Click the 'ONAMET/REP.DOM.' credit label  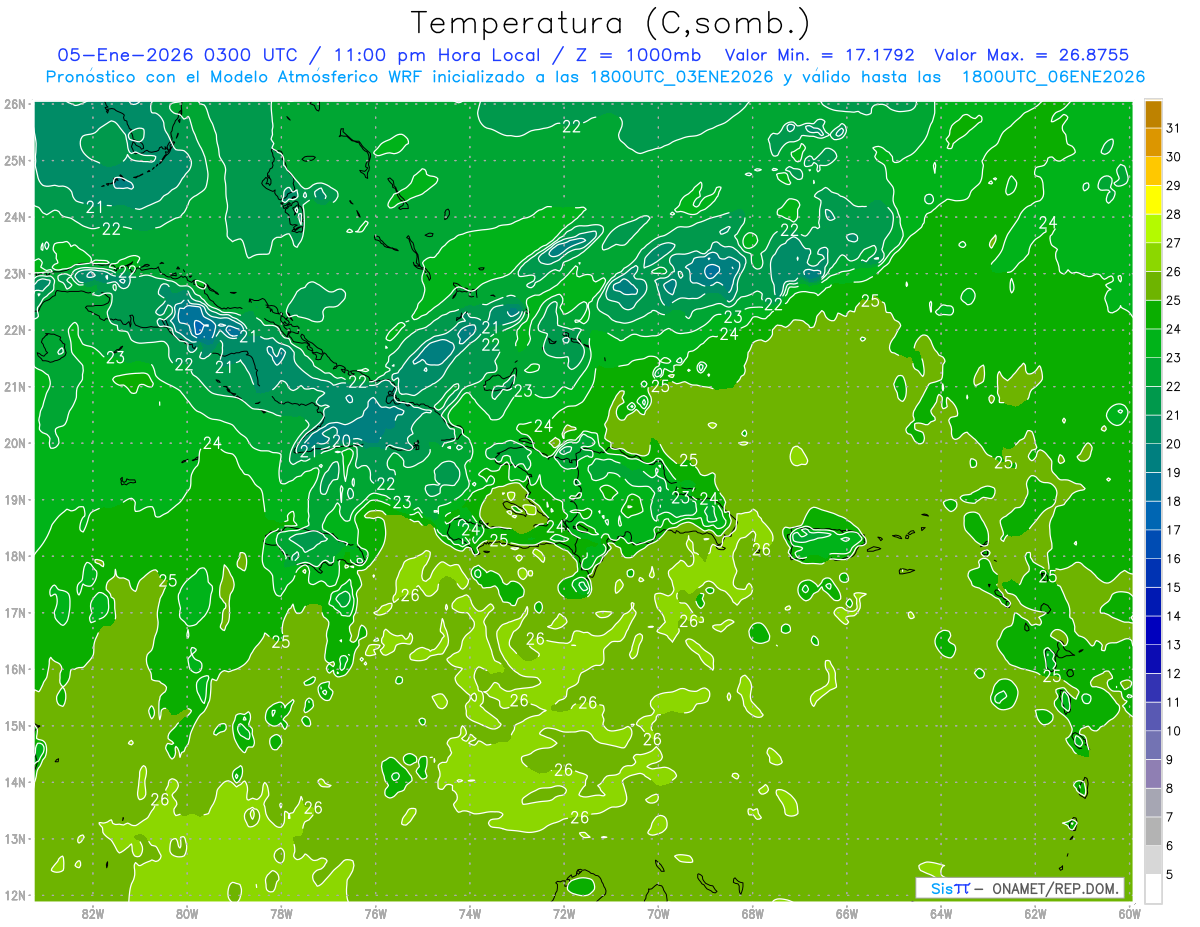[1056, 888]
